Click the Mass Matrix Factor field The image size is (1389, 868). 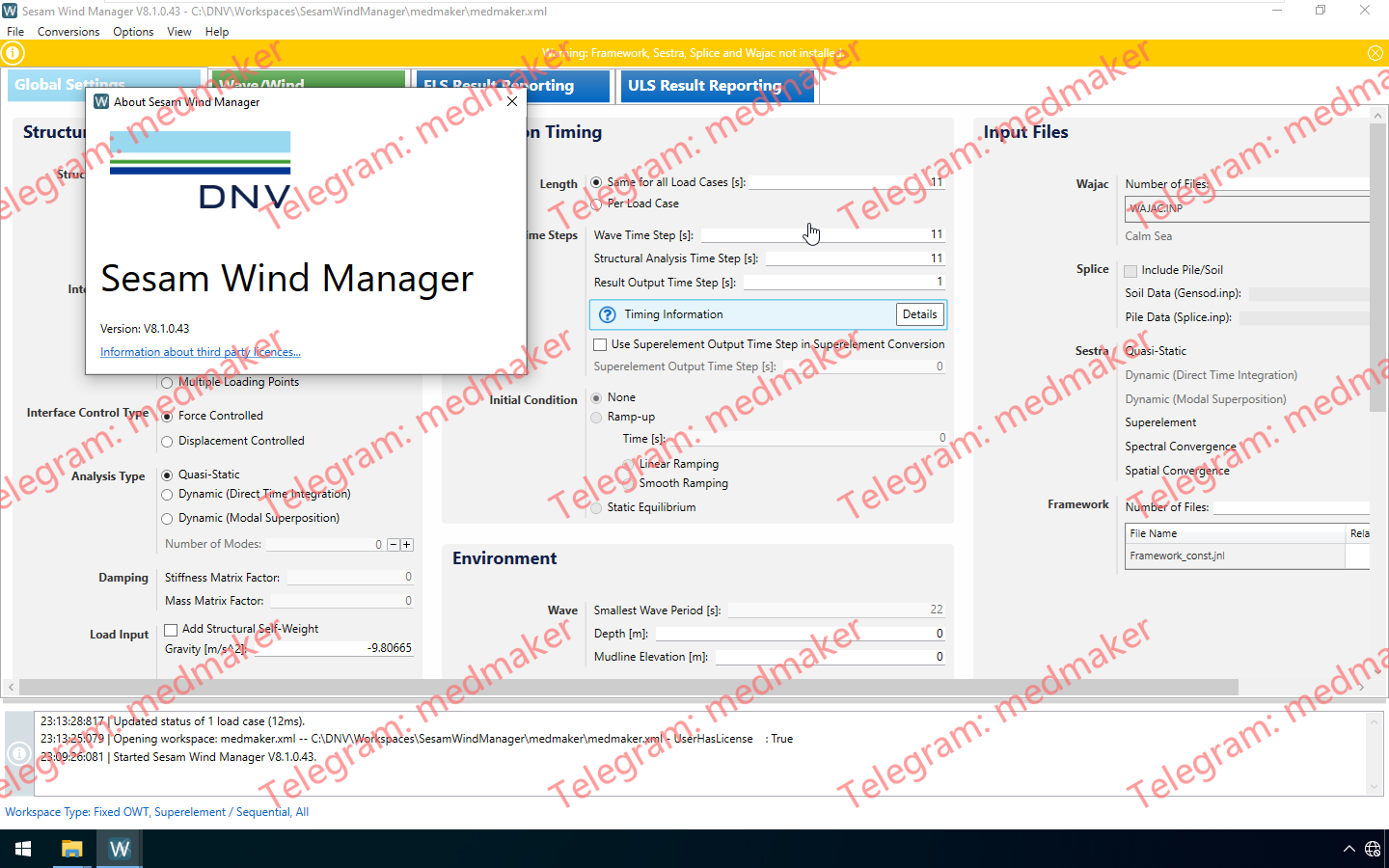pyautogui.click(x=342, y=600)
